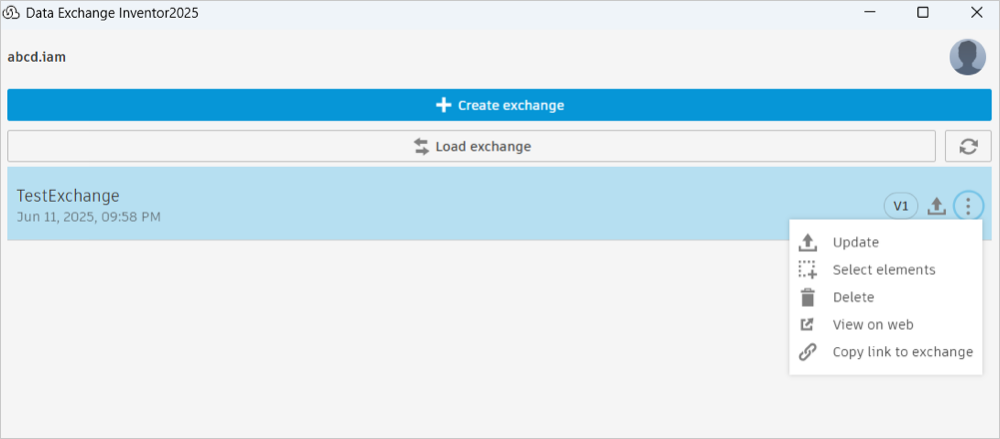Click the Jun 11, 2025 timestamp text
The height and width of the screenshot is (439, 1000).
point(89,217)
